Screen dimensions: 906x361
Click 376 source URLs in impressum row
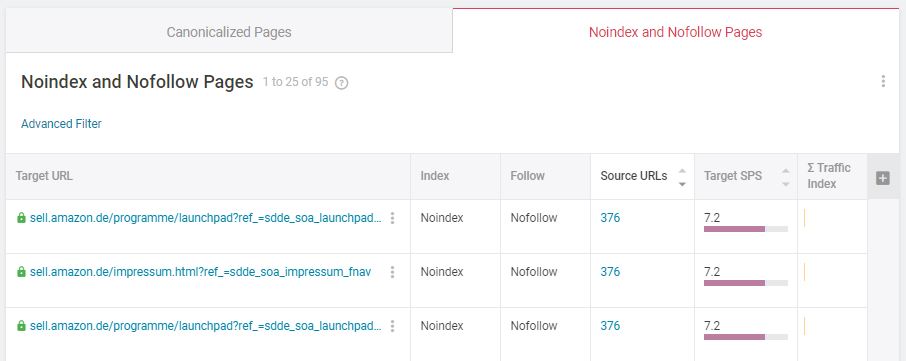tap(610, 271)
